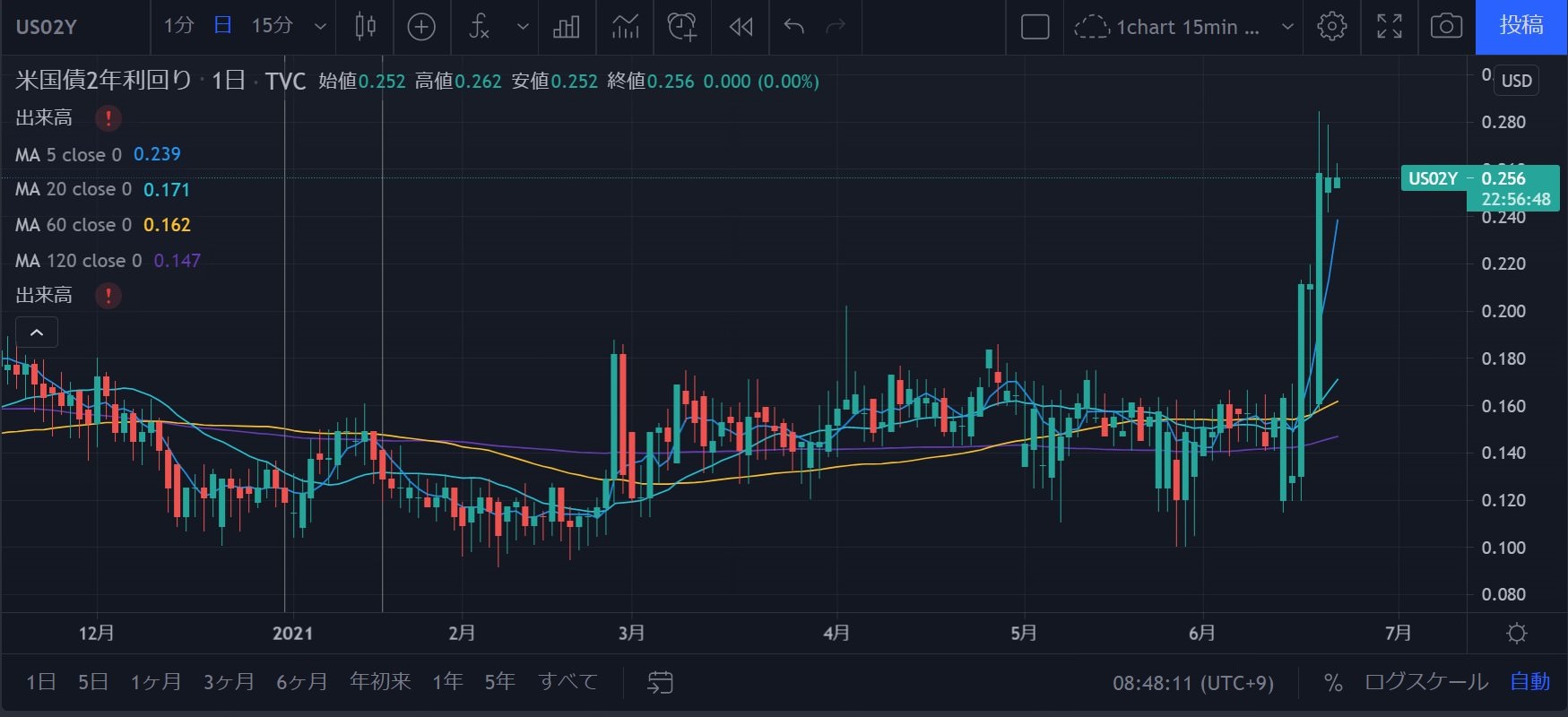Open the 1chart 15min layout dropdown
Image resolution: width=1568 pixels, height=717 pixels.
pos(1287,27)
